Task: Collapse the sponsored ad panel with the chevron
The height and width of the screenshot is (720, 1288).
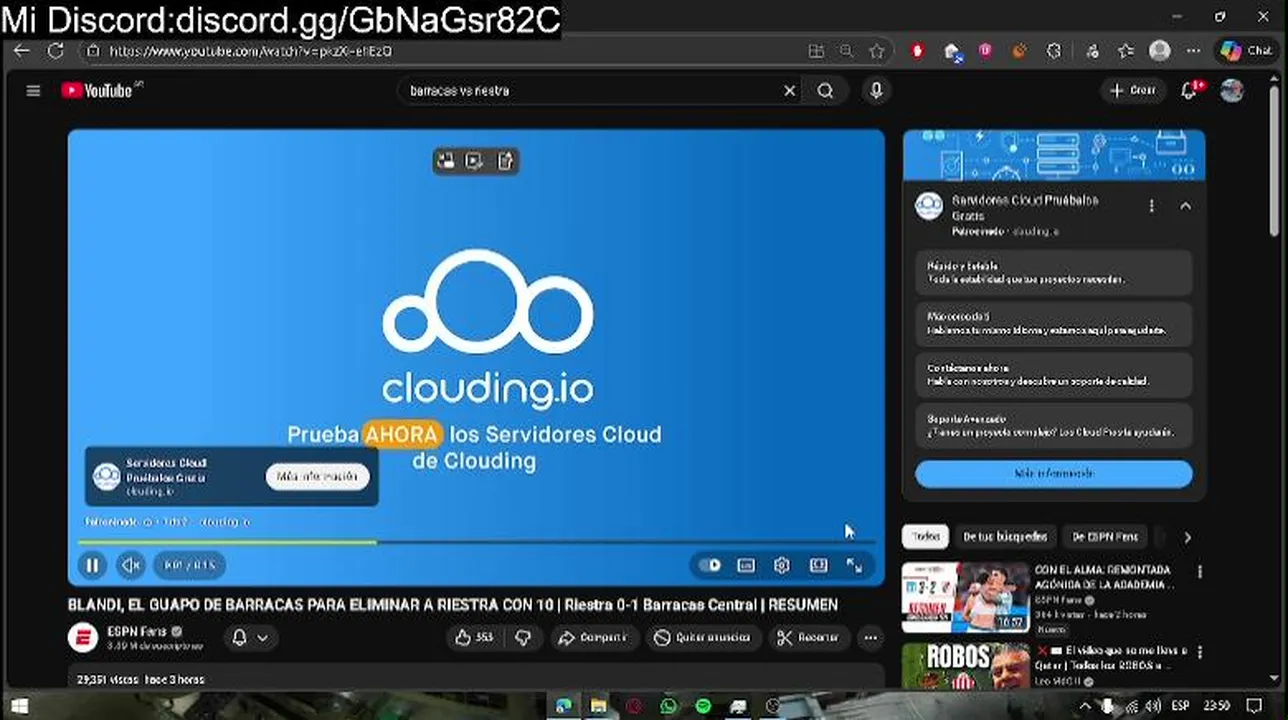Action: coord(1185,206)
